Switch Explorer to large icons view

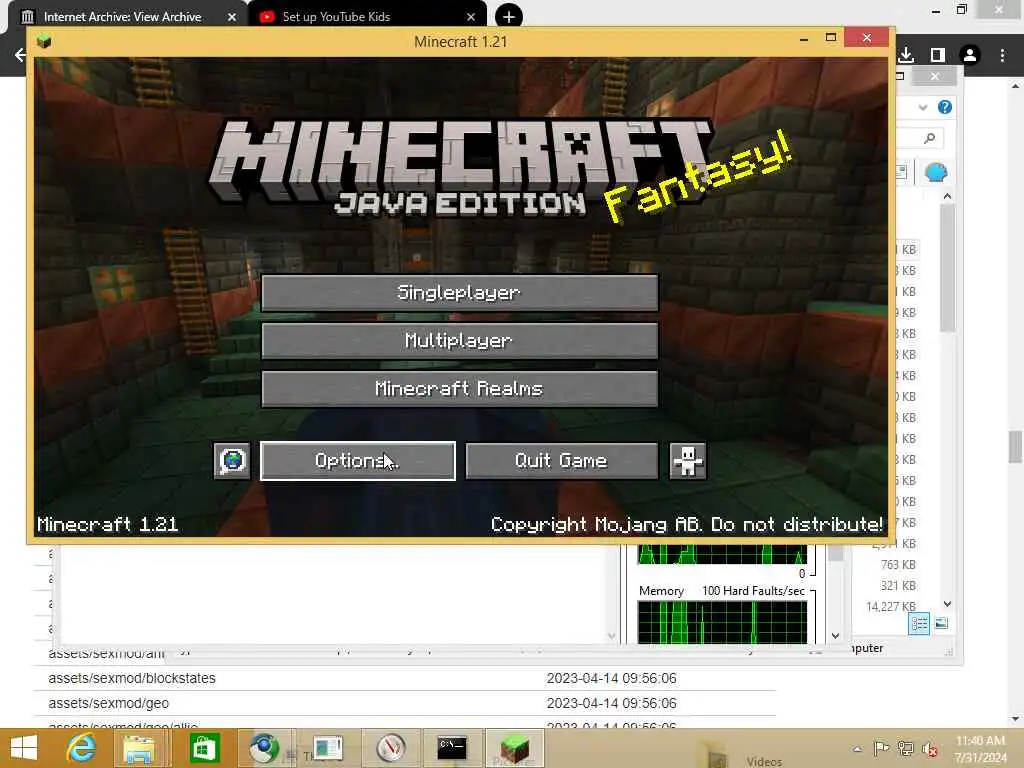(941, 624)
